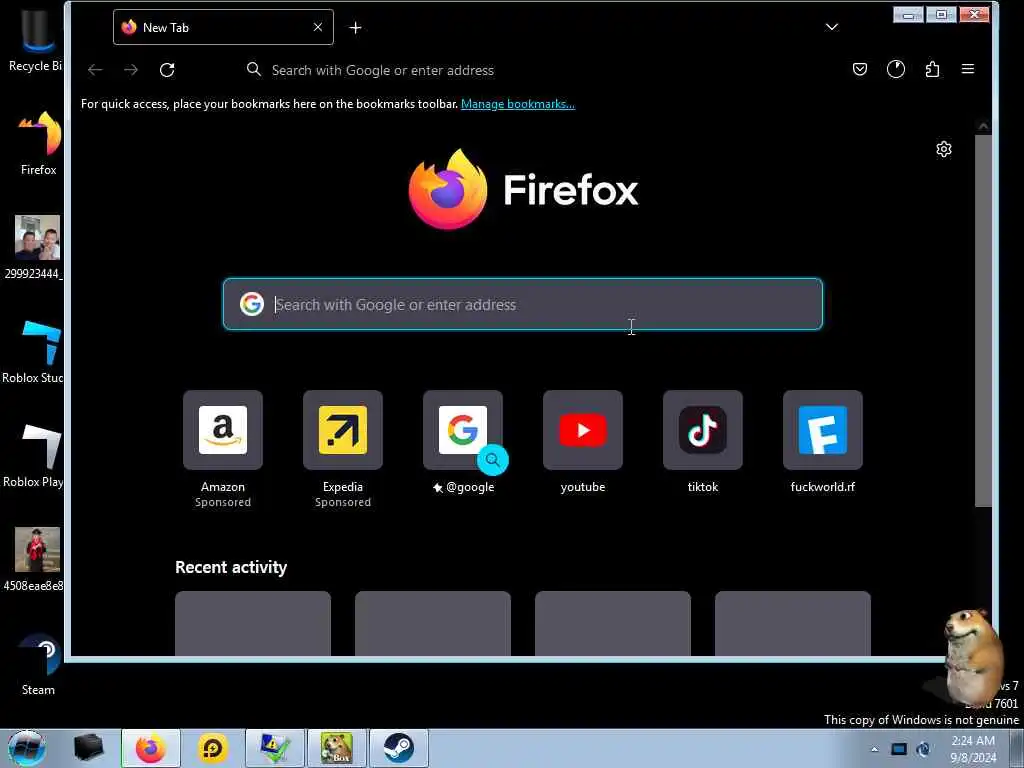Open a new tab with plus button

pos(355,27)
